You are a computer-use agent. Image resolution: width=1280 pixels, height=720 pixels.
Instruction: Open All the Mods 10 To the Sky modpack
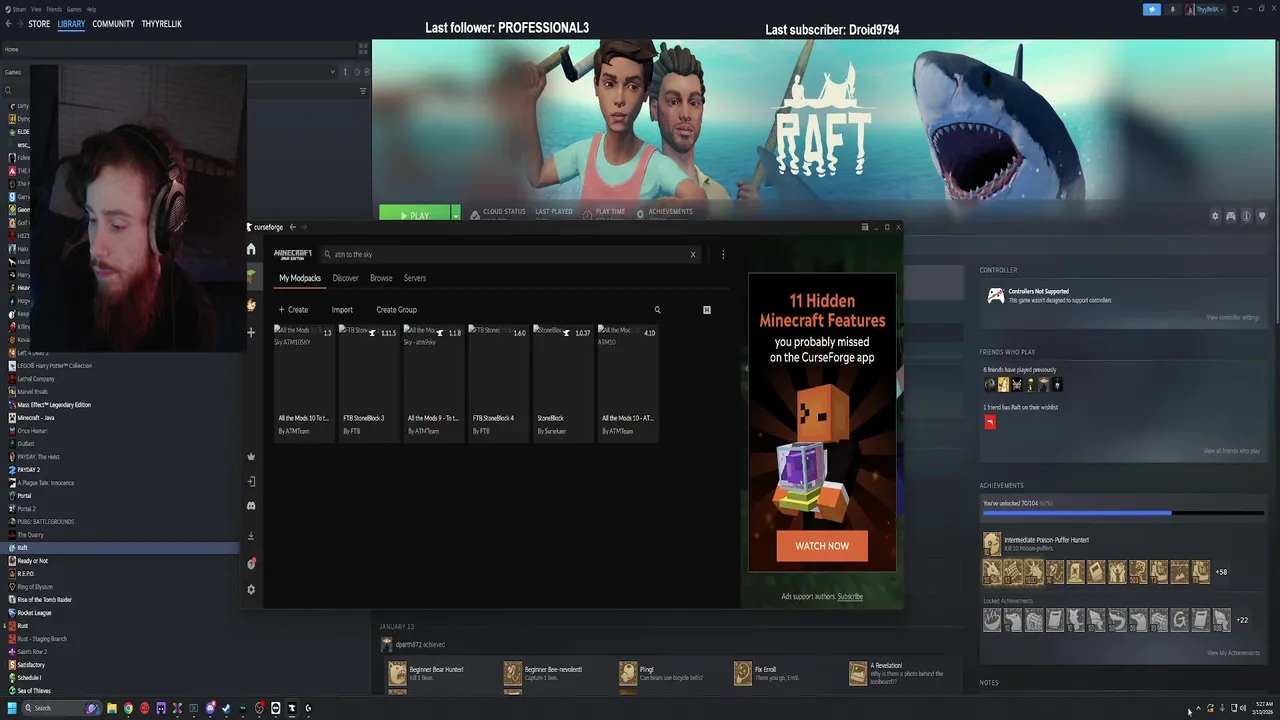304,382
